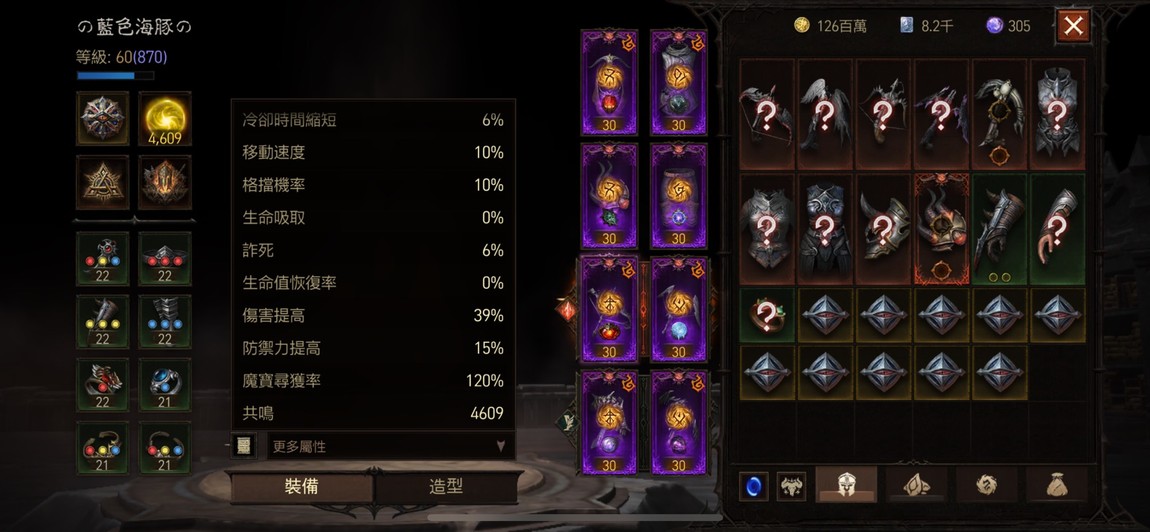1150x532 pixels.
Task: Select the unidentified ring inventory item
Action: point(766,316)
